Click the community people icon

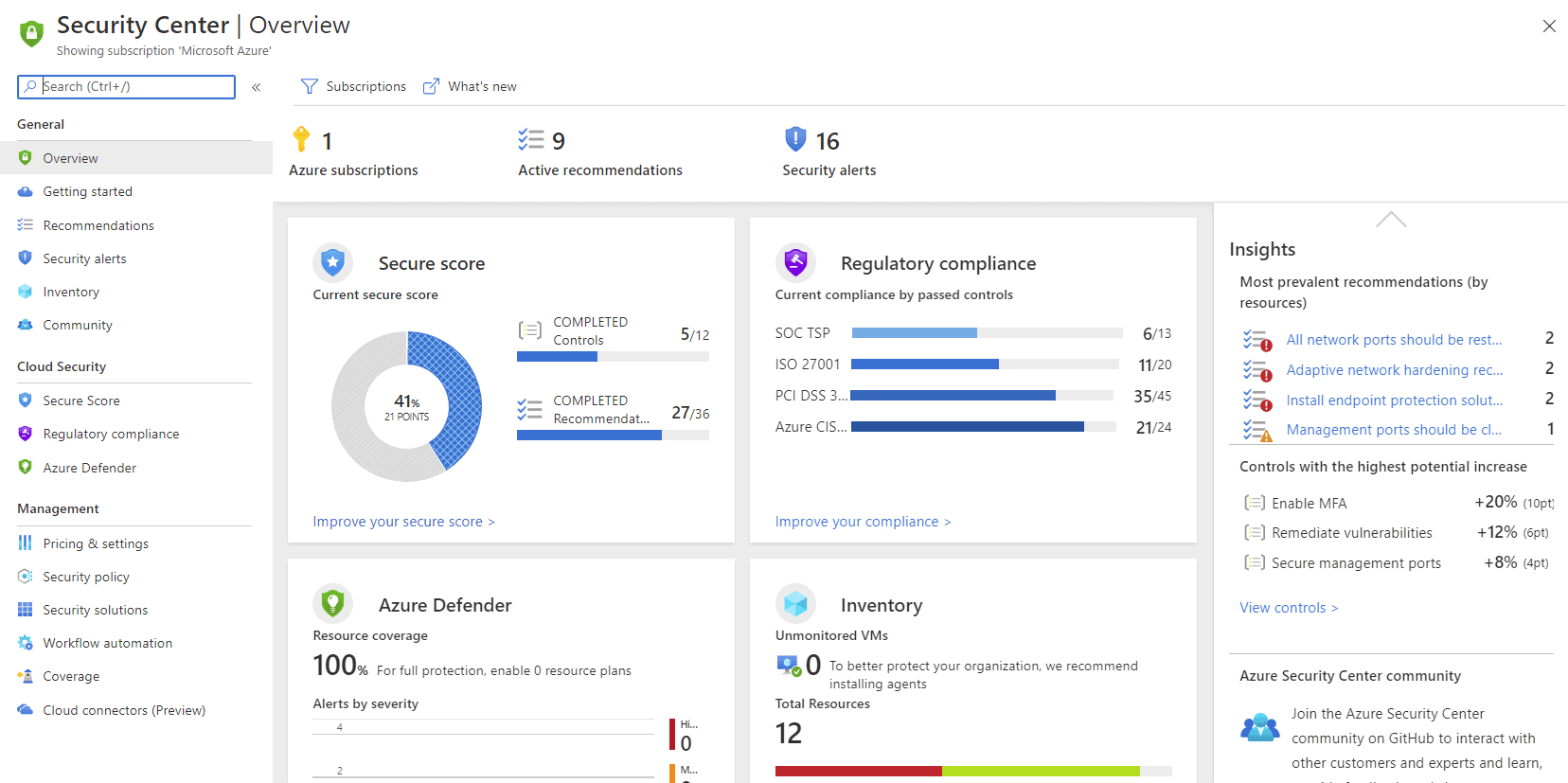[x=1260, y=727]
